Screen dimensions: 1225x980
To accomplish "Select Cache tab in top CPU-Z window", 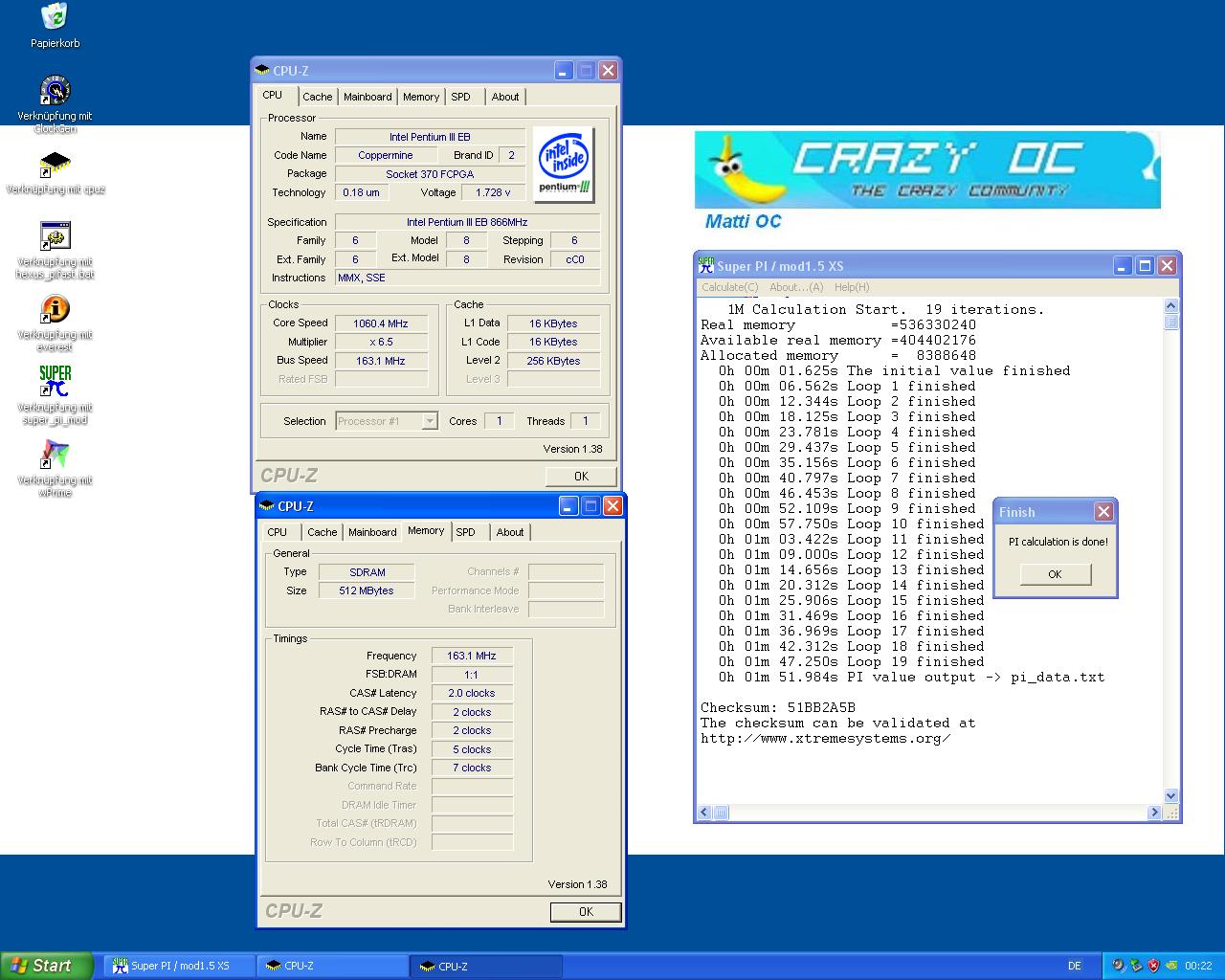I will click(318, 97).
